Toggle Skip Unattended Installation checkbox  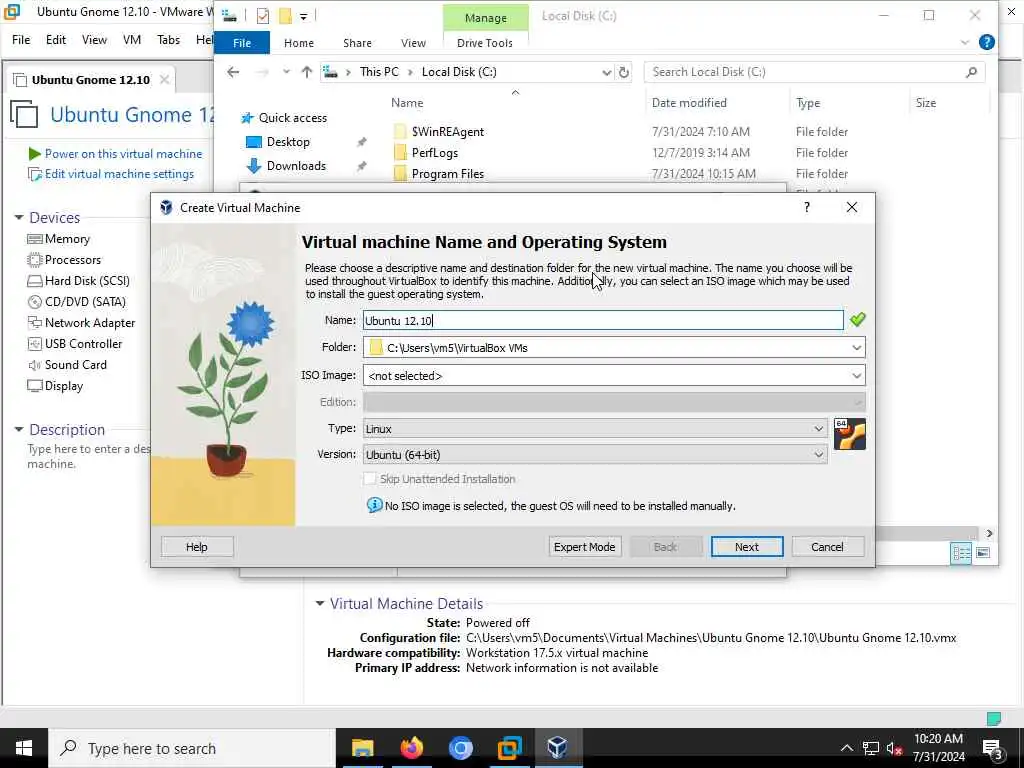(370, 479)
